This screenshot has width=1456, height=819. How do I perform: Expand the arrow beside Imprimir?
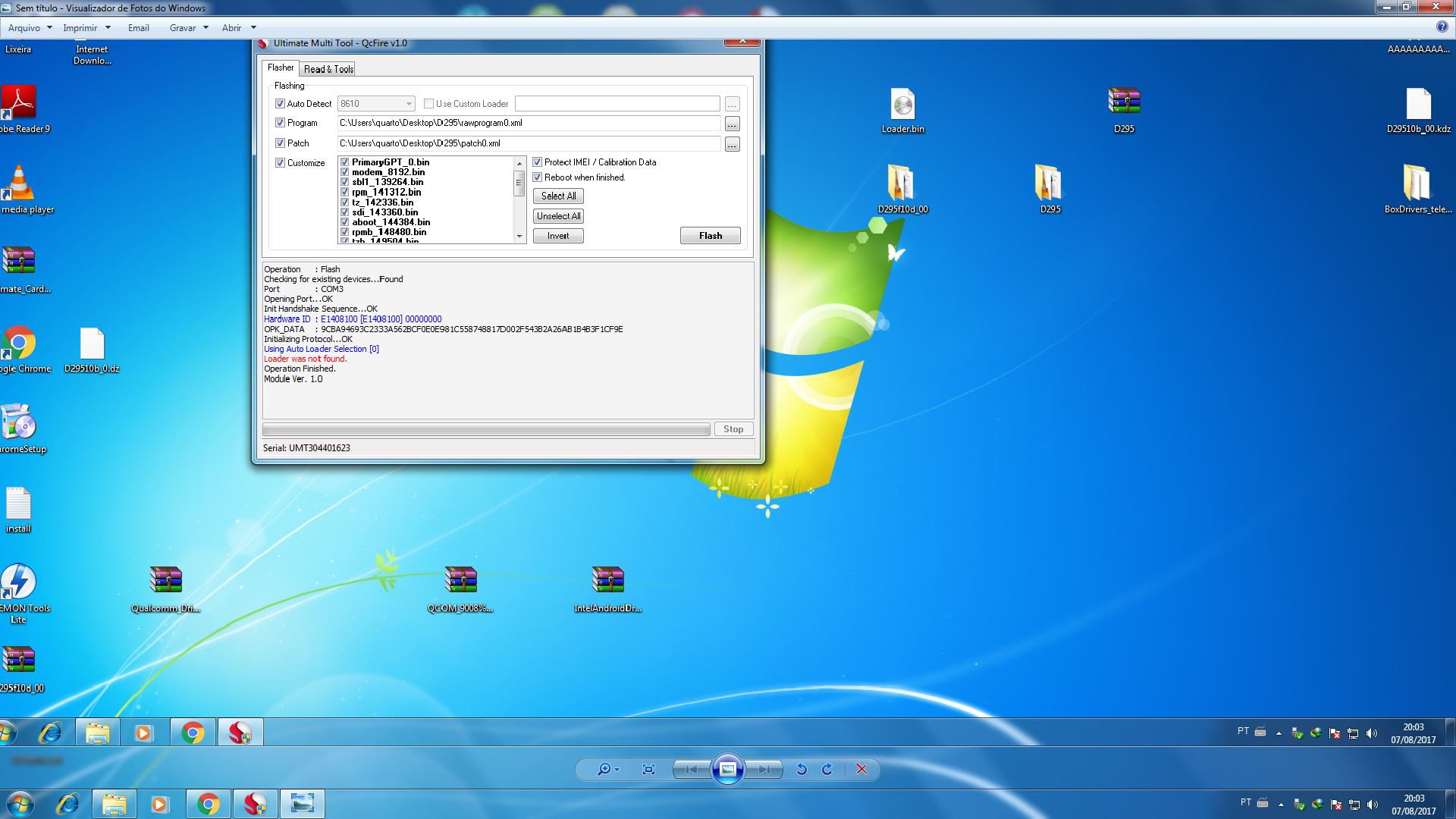point(108,28)
